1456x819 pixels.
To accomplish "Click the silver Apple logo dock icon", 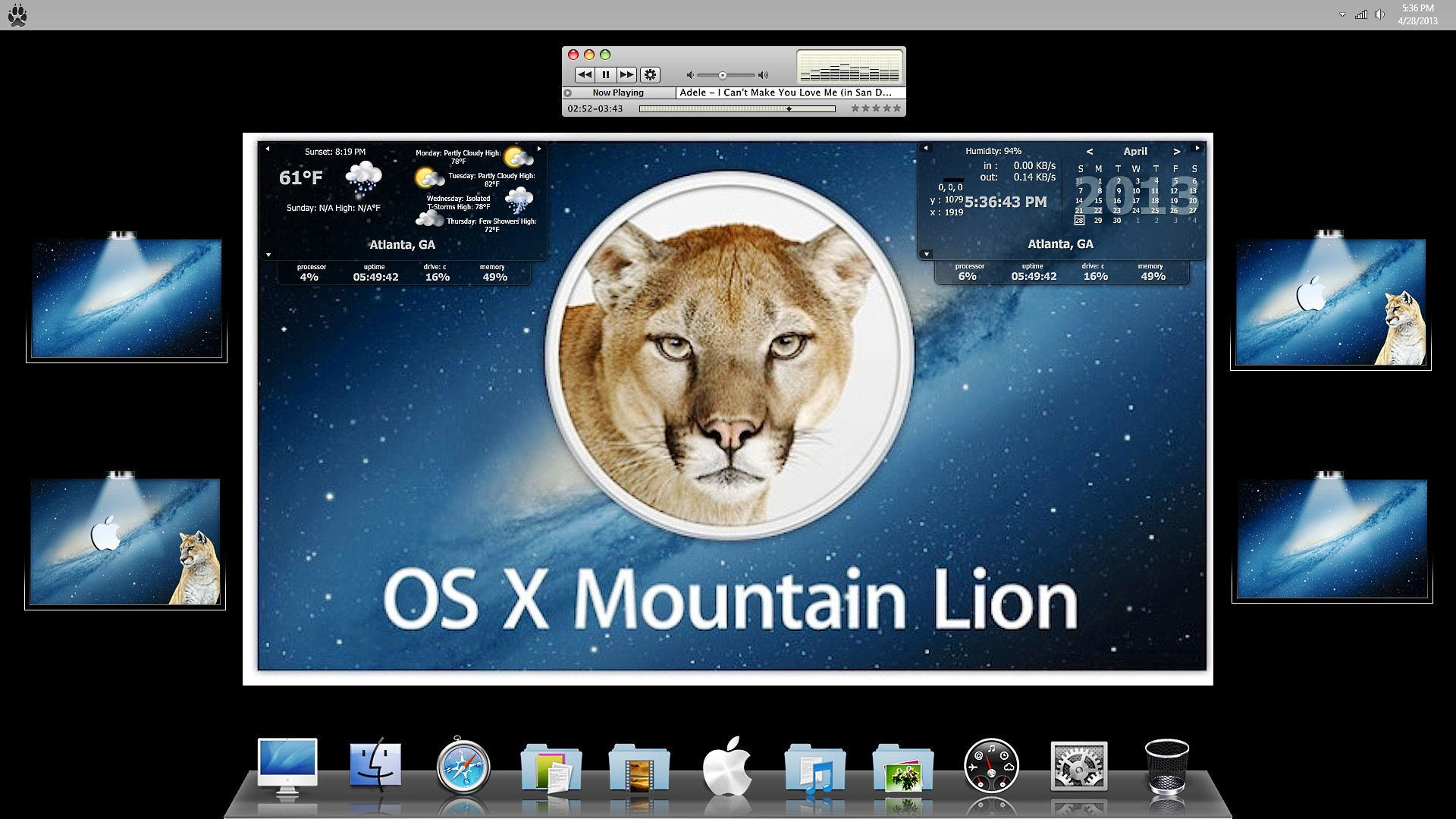I will click(x=727, y=766).
